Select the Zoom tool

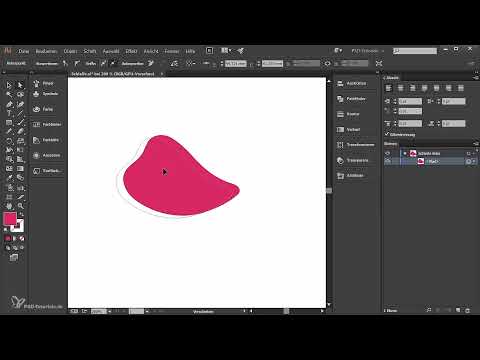tap(20, 206)
